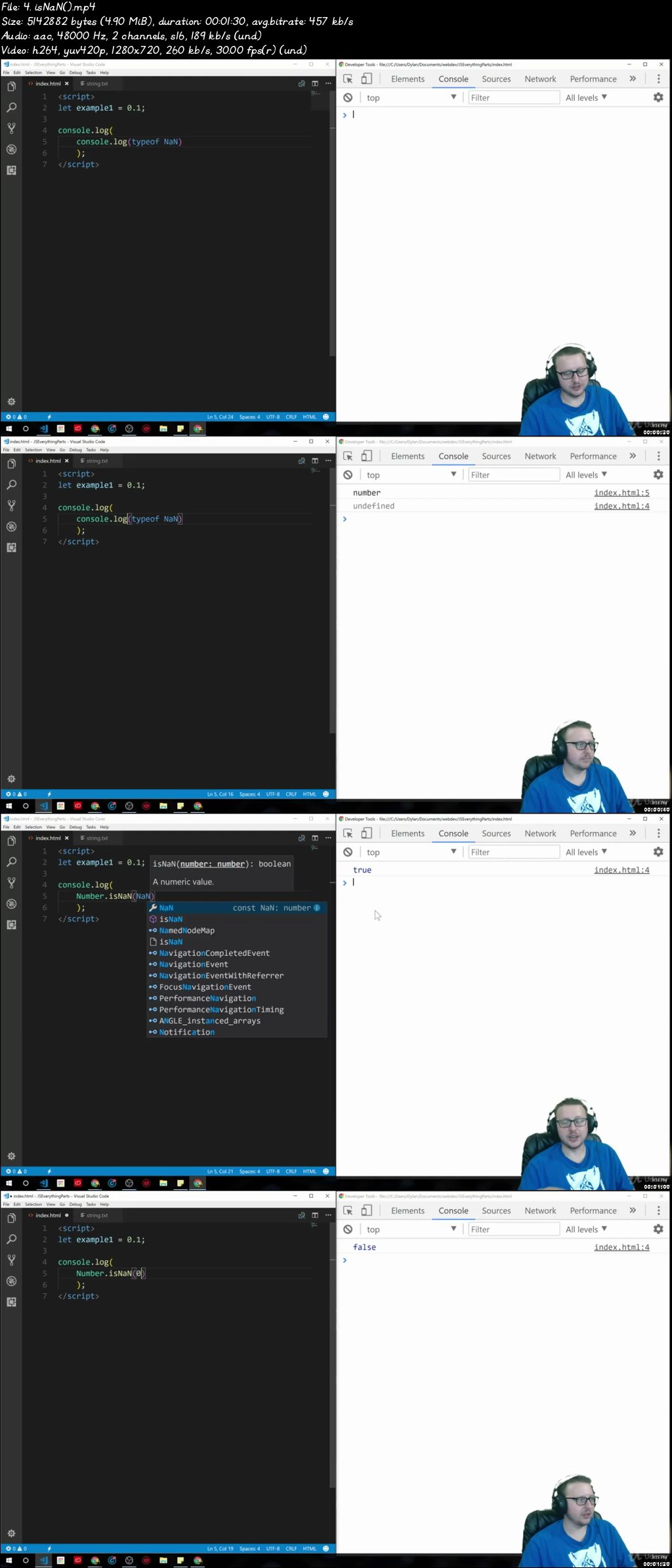Toggle device toolbar in frame logging 'number'
Image resolution: width=672 pixels, height=1568 pixels.
tap(367, 456)
